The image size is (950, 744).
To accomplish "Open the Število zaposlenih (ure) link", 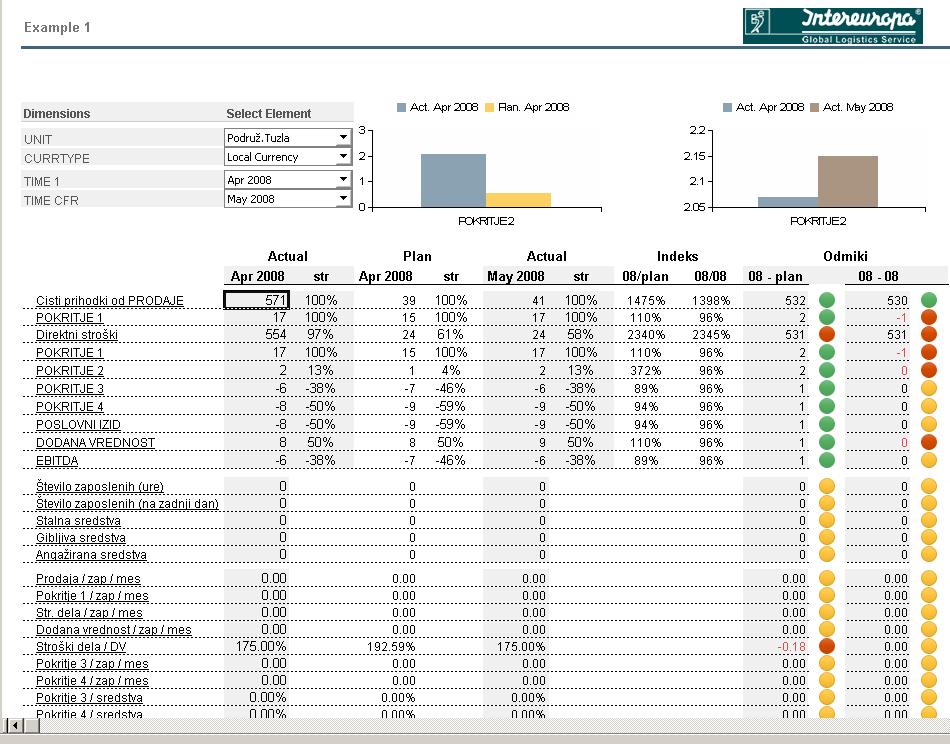I will 100,487.
